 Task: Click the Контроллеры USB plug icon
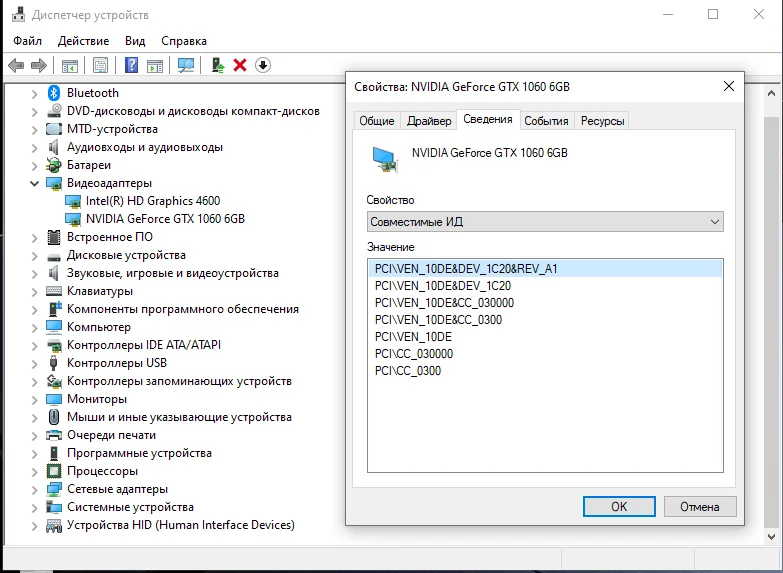click(54, 363)
